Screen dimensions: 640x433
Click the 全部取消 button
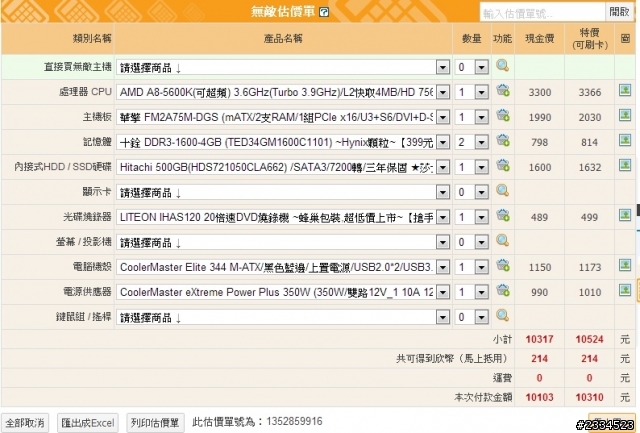pos(25,423)
